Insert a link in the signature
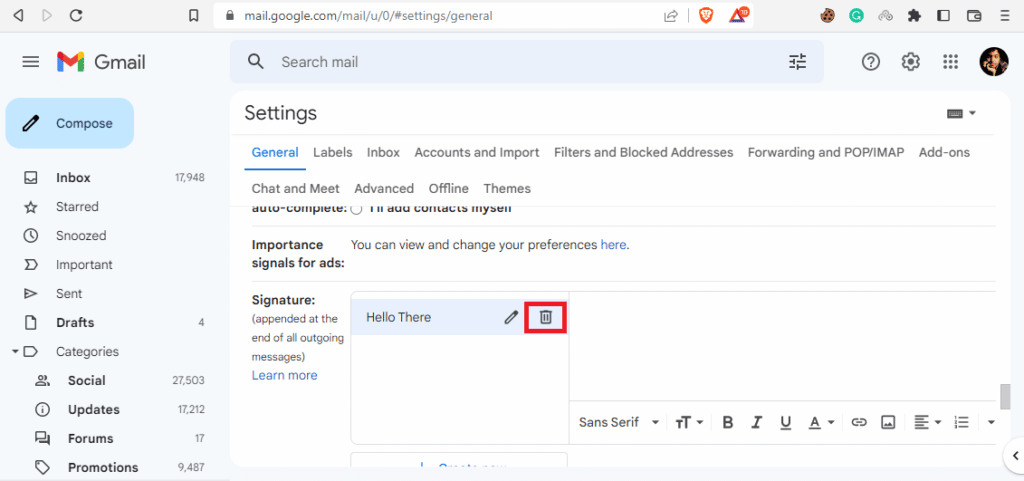Viewport: 1024px width, 481px height. tap(859, 422)
